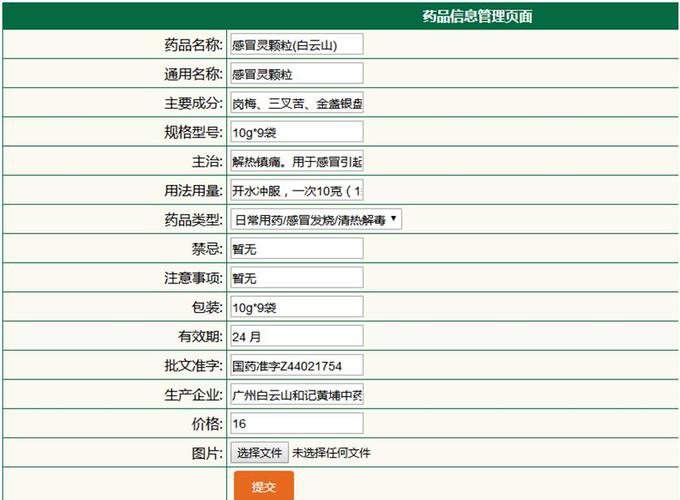
Task: Click the 有效期 label
Action: (200, 336)
